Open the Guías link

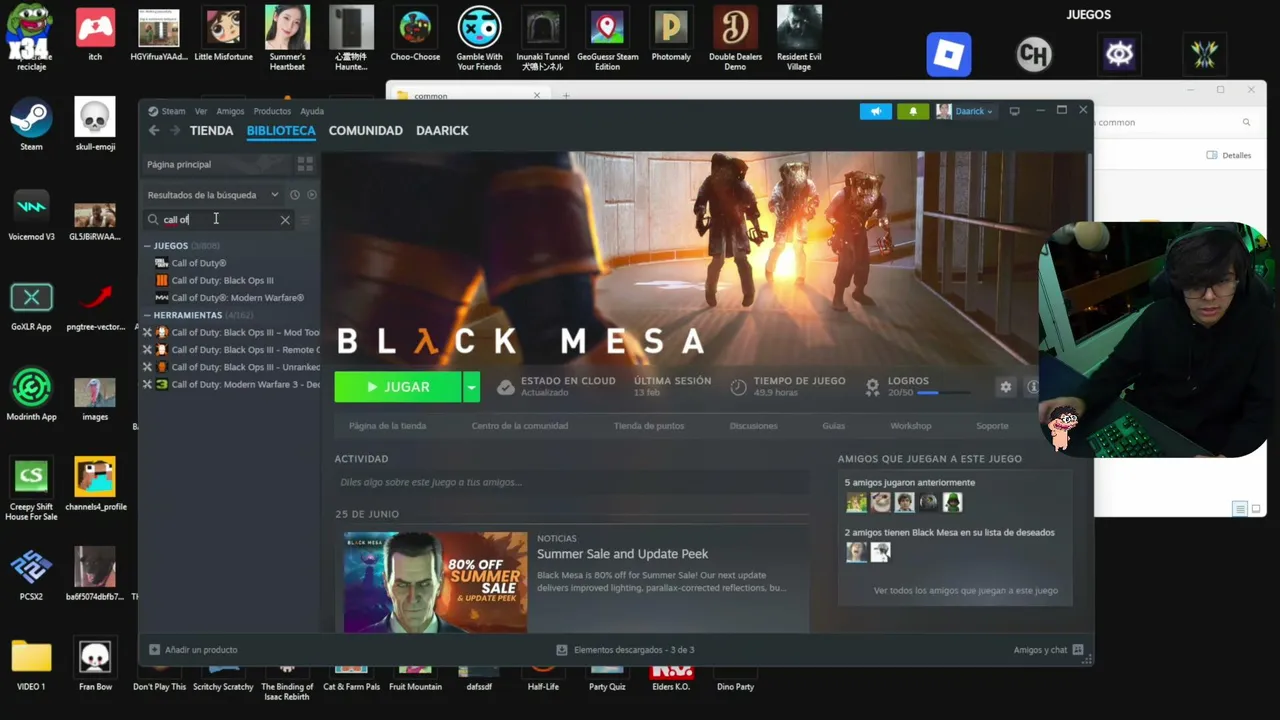pos(834,426)
